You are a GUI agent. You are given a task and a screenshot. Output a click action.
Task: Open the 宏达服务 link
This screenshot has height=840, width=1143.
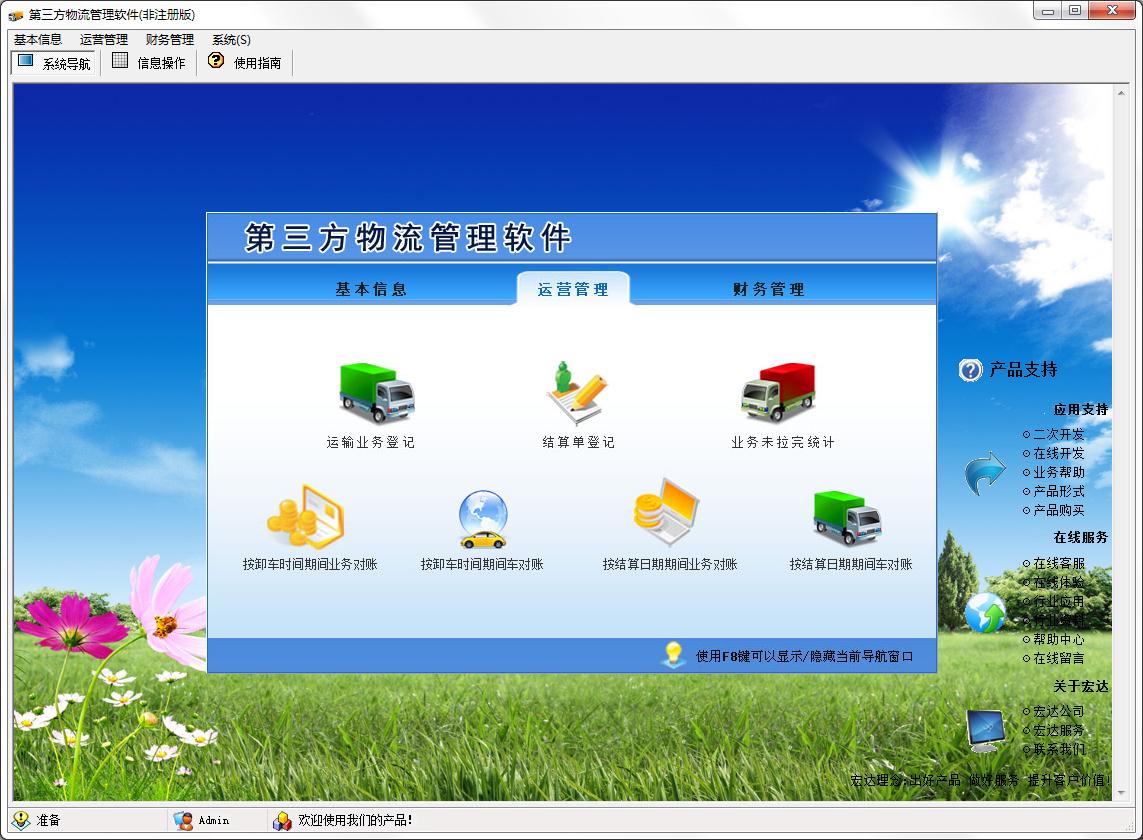[1058, 729]
